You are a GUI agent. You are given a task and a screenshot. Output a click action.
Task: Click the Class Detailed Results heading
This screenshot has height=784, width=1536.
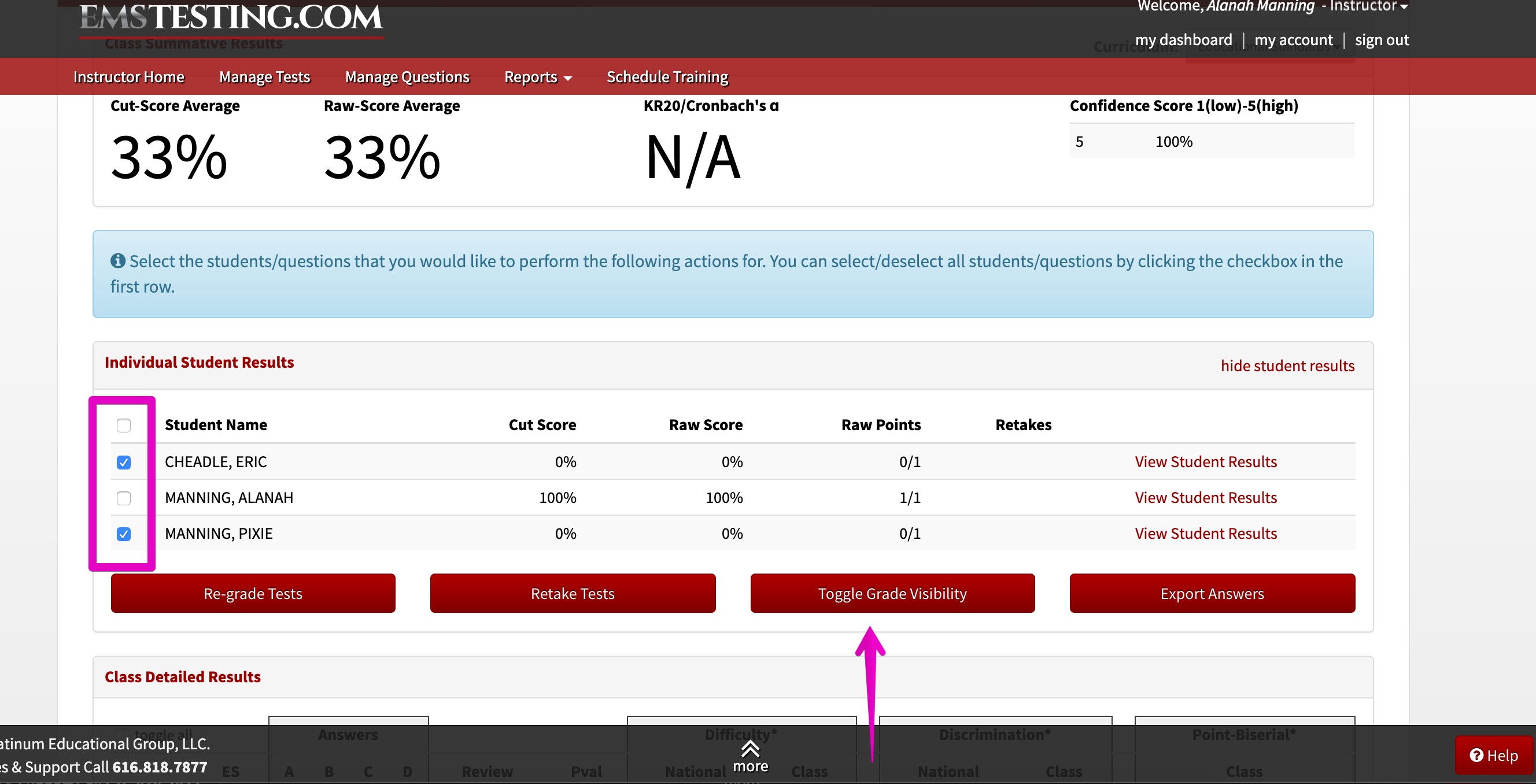pos(183,676)
